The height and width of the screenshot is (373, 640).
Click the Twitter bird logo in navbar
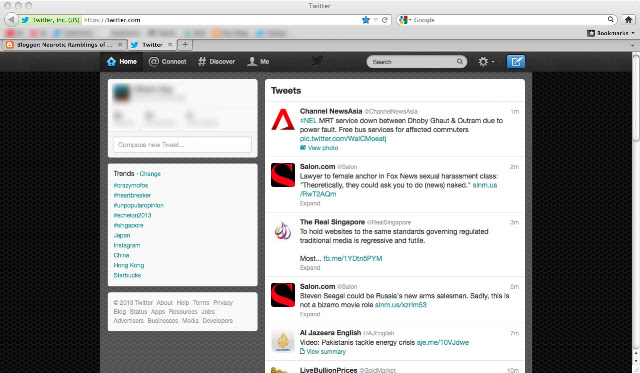(318, 61)
